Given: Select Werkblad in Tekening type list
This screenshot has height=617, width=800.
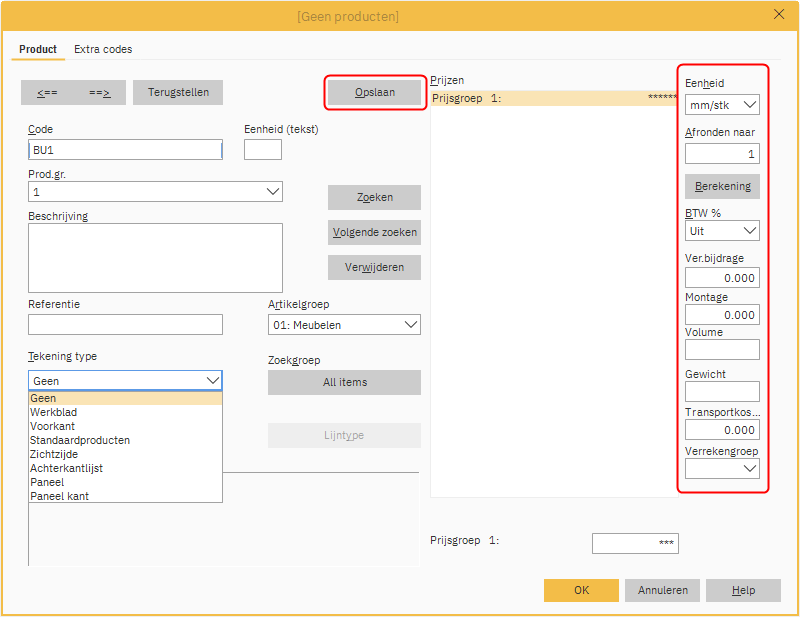Looking at the screenshot, I should (x=54, y=412).
